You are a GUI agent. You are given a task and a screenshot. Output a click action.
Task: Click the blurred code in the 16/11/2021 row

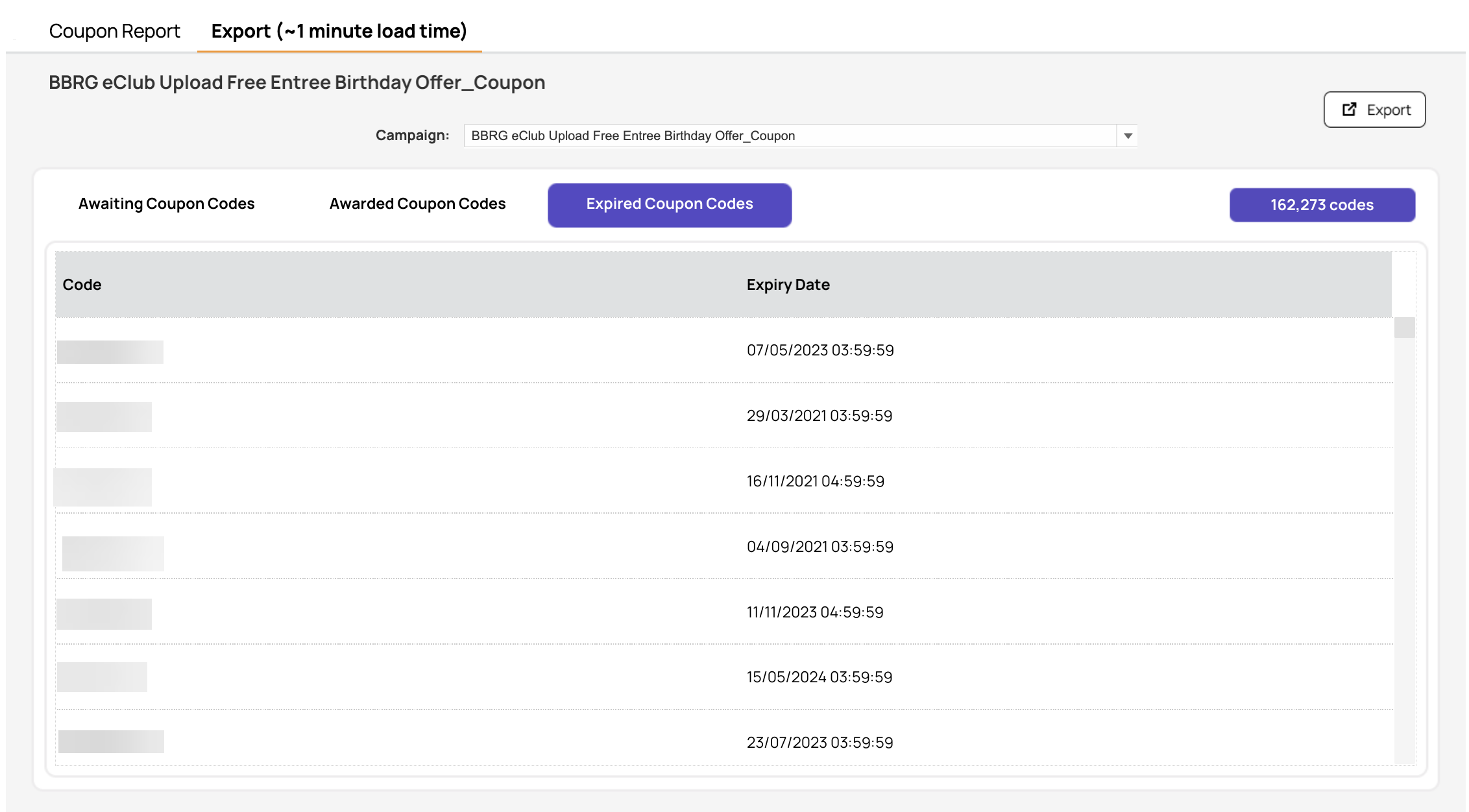[103, 487]
